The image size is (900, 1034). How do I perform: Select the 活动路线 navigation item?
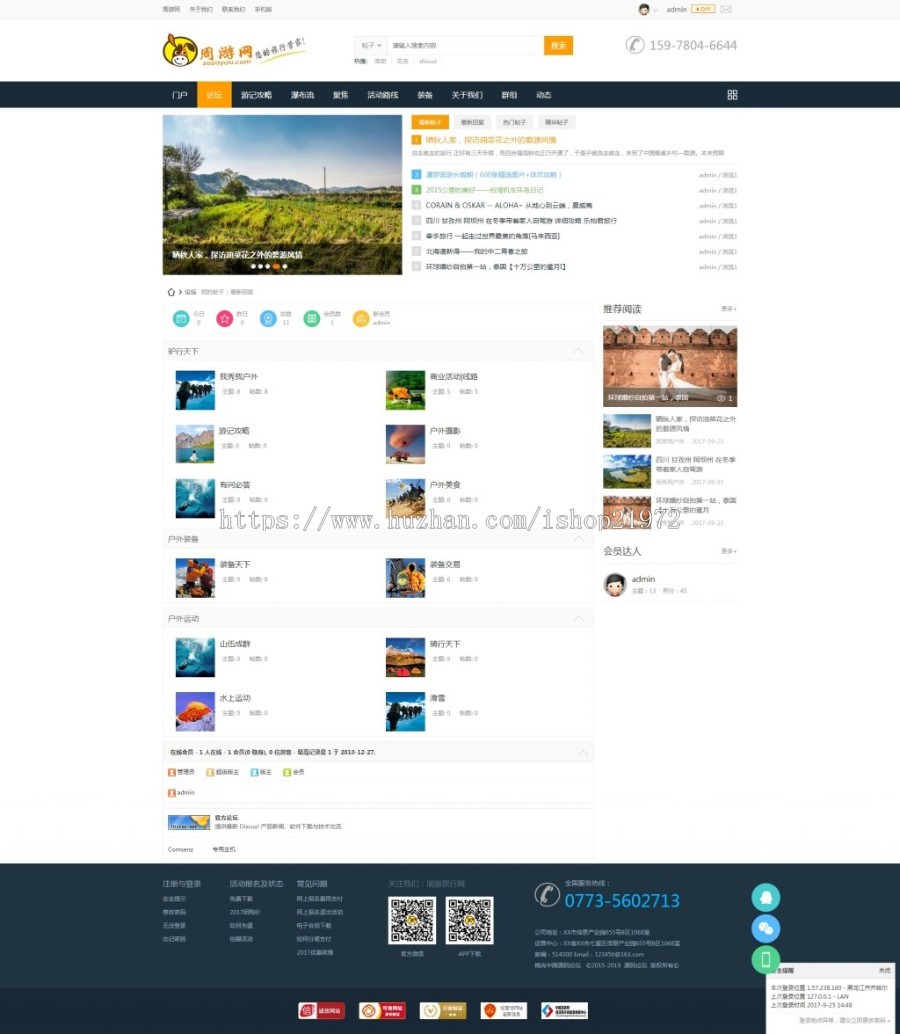point(382,95)
